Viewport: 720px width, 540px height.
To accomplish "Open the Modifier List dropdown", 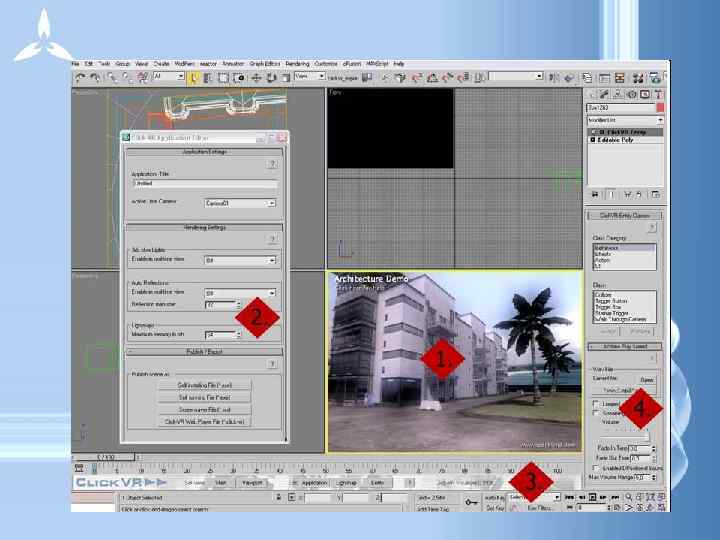I will [625, 120].
